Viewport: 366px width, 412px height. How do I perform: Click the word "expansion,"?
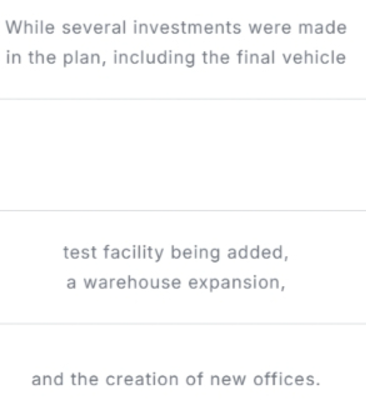click(x=237, y=283)
